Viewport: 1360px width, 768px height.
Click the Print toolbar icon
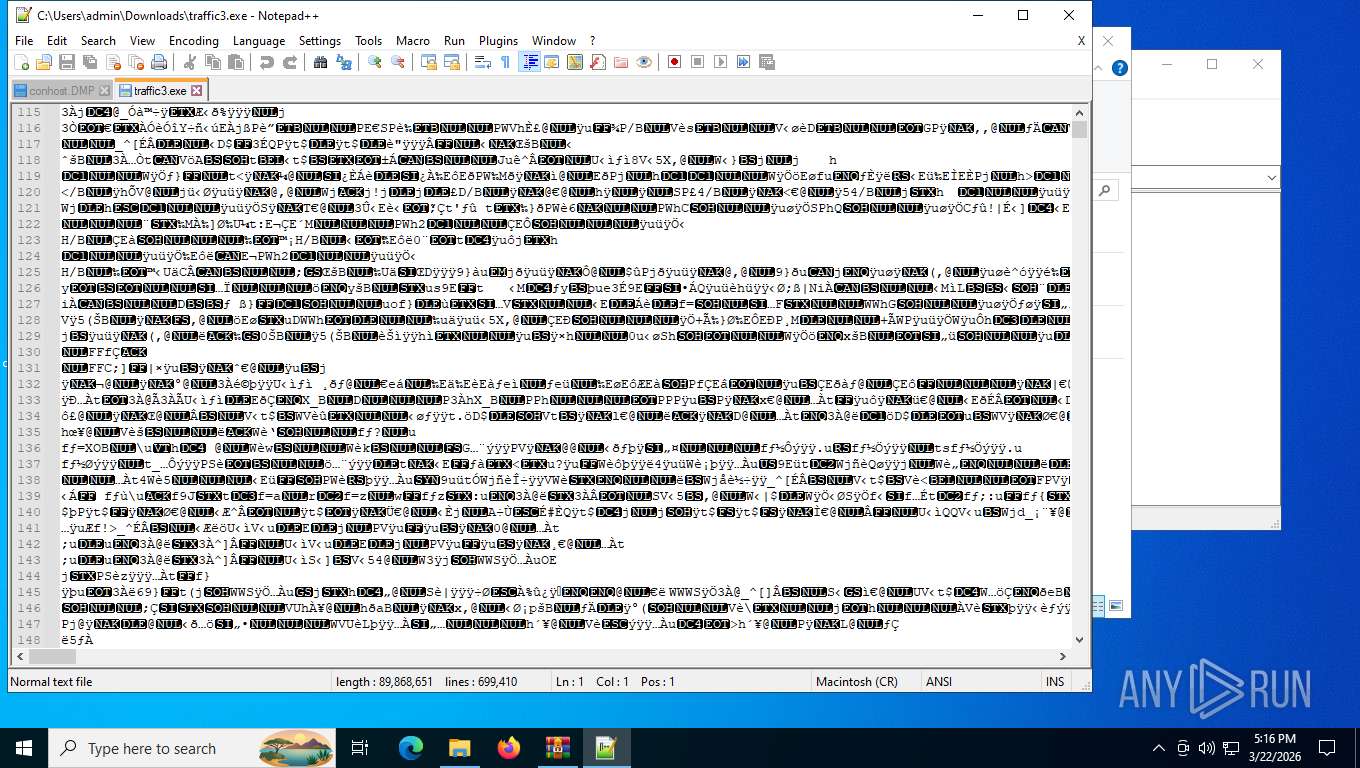coord(159,62)
